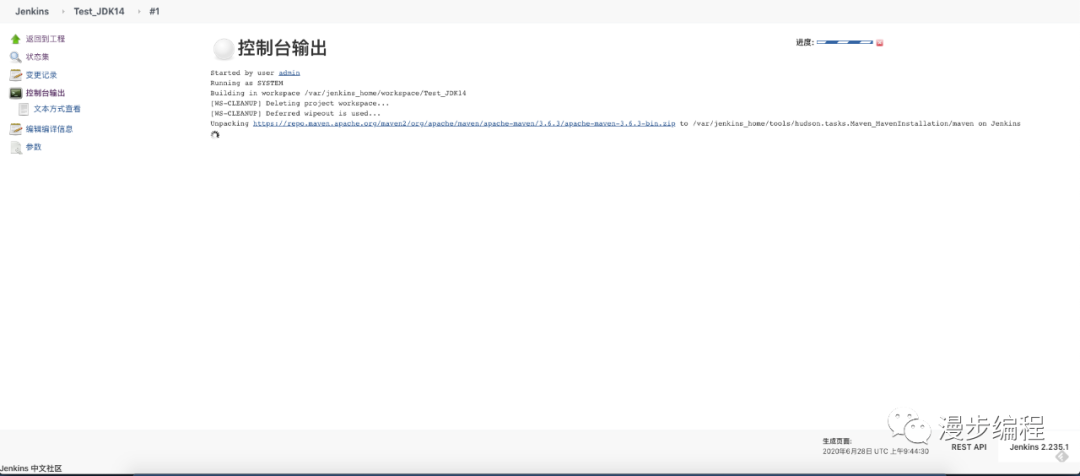1080x476 pixels.
Task: Click the loading spinner under console log
Action: [215, 135]
